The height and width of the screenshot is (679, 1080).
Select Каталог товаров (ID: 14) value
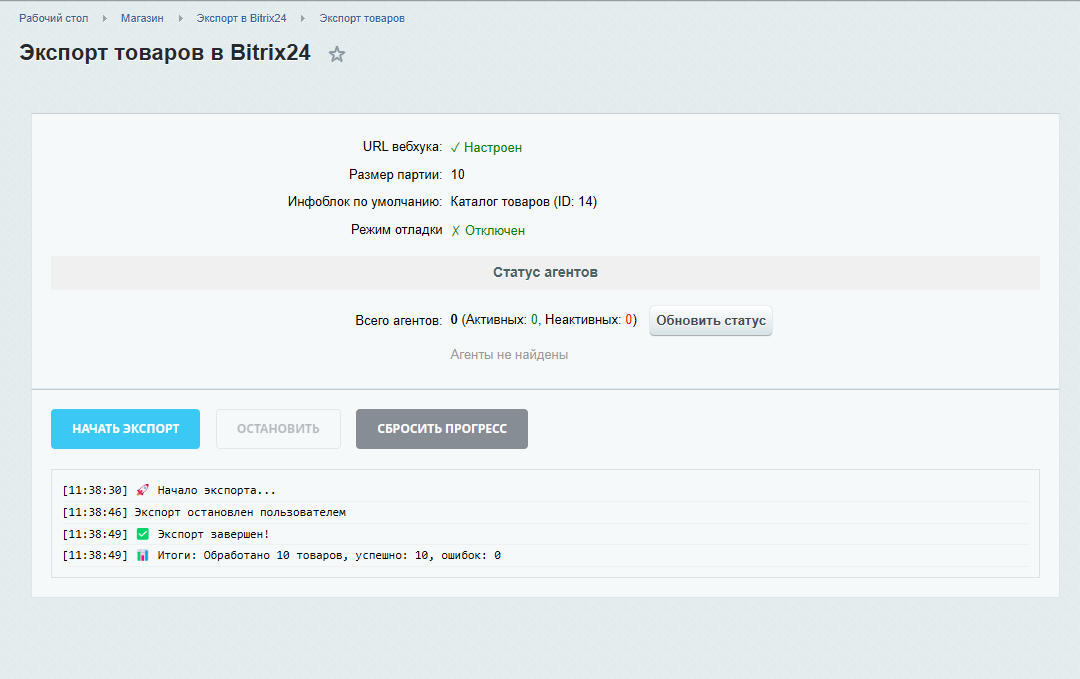pos(523,202)
